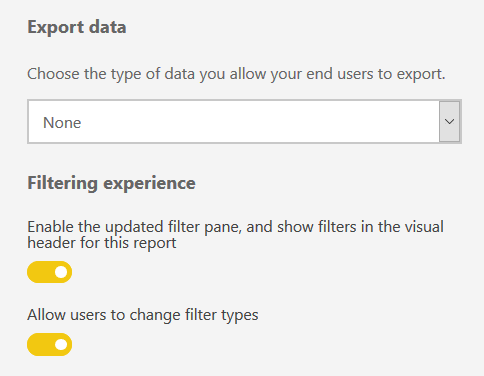Viewport: 484px width, 376px height.
Task: Click "Allow users to change filter types" label
Action: pyautogui.click(x=143, y=315)
